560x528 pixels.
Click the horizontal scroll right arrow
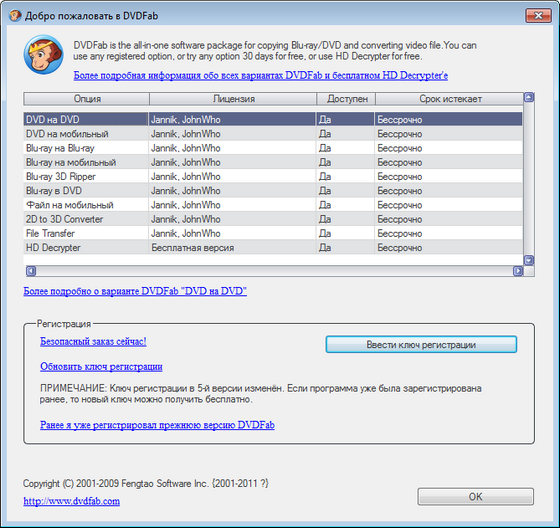(518, 271)
